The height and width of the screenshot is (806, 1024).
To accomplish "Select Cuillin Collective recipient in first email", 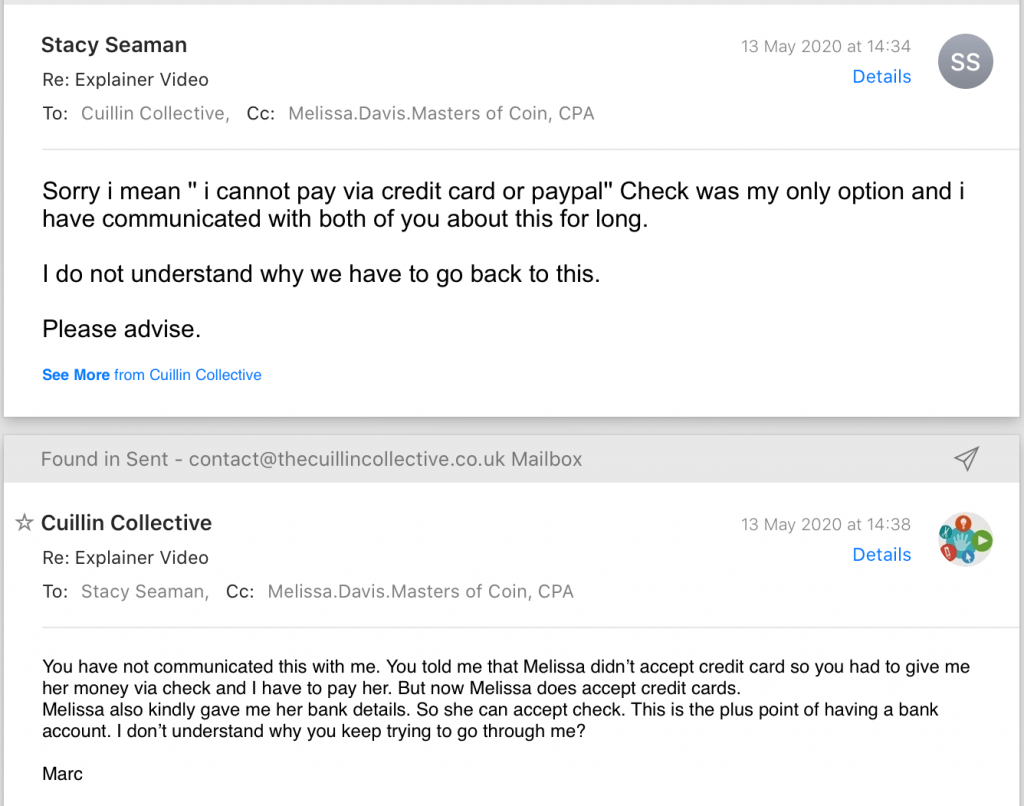I will 153,114.
